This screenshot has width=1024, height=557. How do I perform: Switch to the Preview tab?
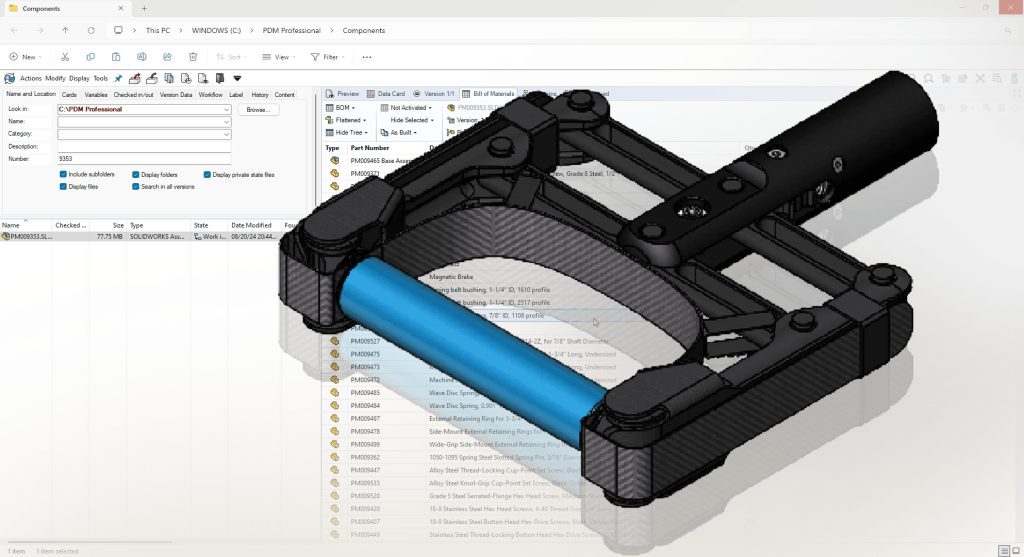click(343, 93)
